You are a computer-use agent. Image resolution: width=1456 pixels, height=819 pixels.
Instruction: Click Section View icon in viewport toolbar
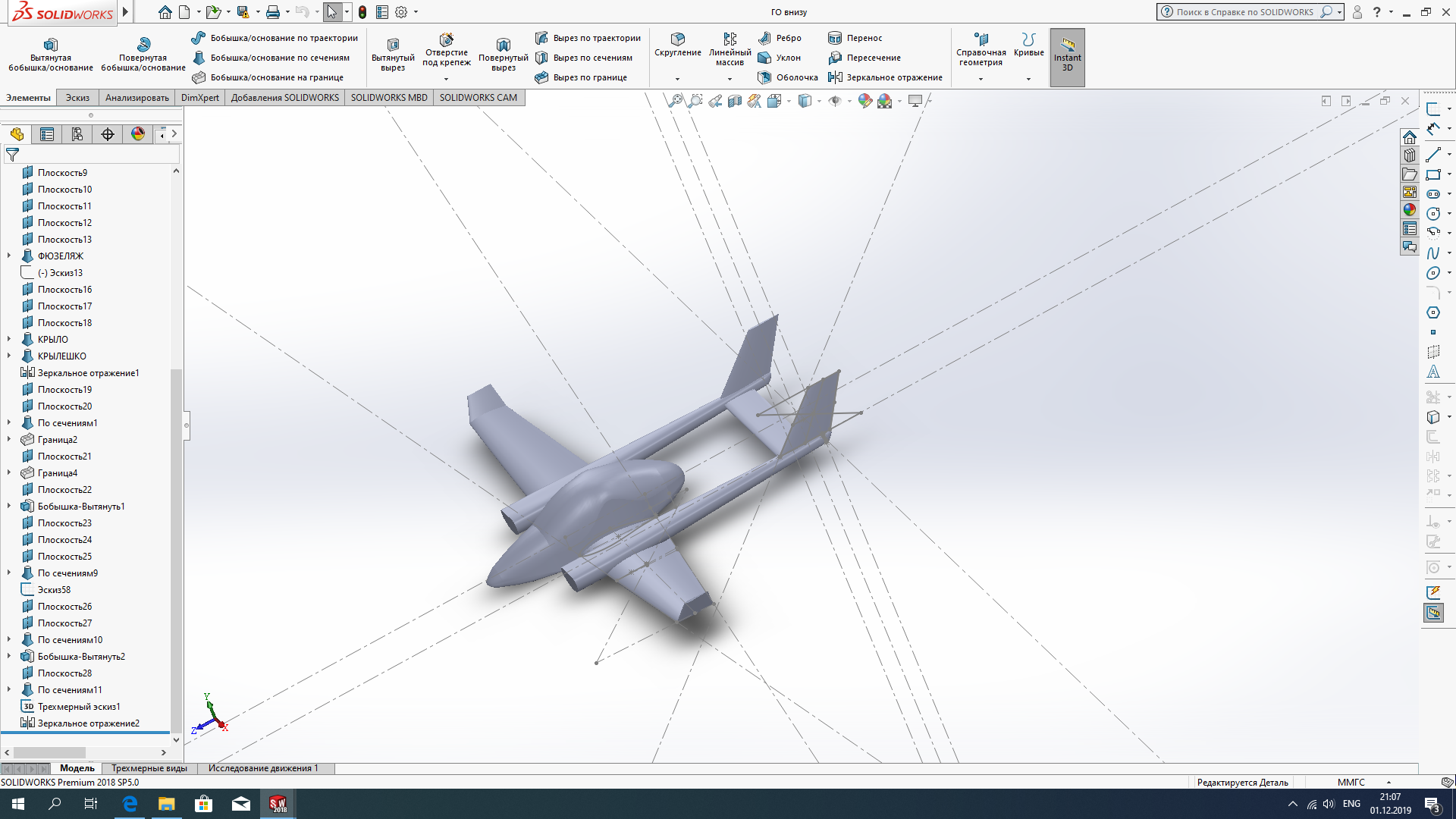[734, 101]
